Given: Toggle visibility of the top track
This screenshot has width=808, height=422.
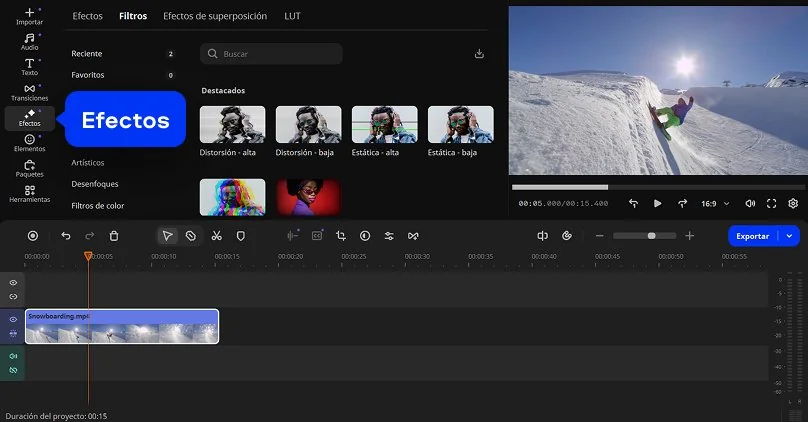Looking at the screenshot, I should [13, 283].
